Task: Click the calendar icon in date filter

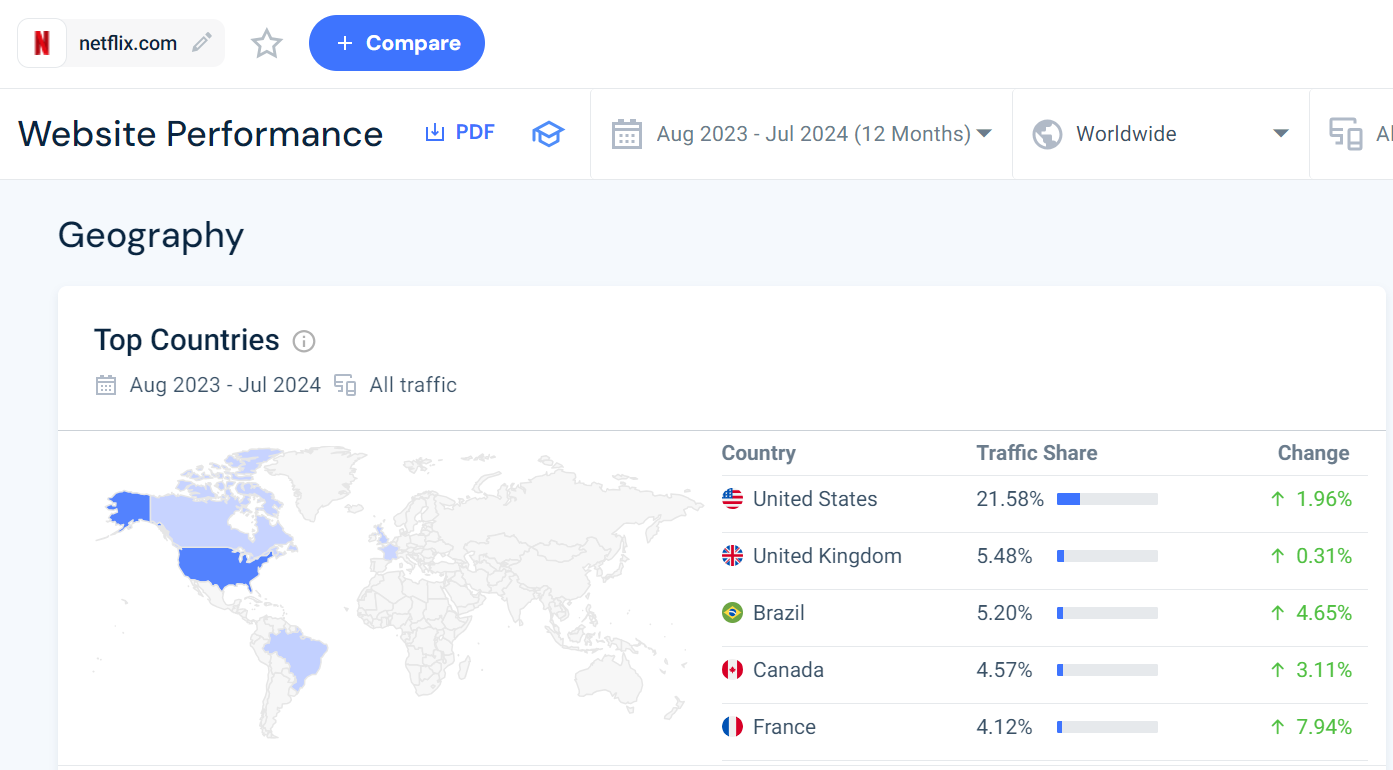Action: click(x=627, y=134)
